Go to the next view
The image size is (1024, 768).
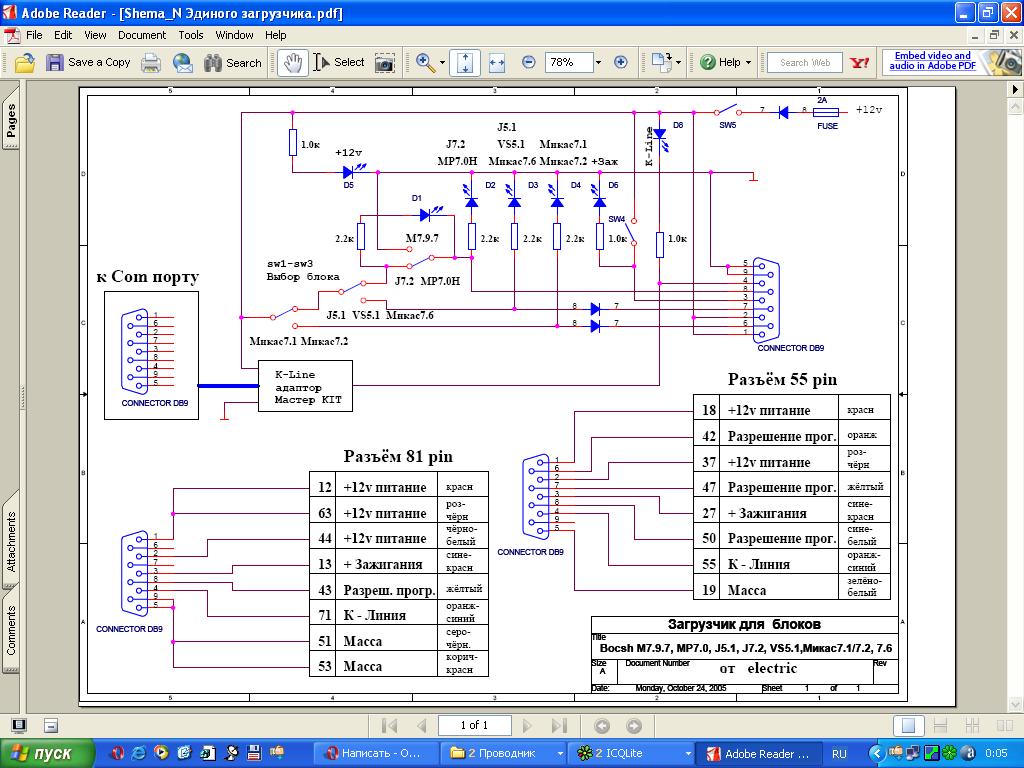[x=633, y=726]
